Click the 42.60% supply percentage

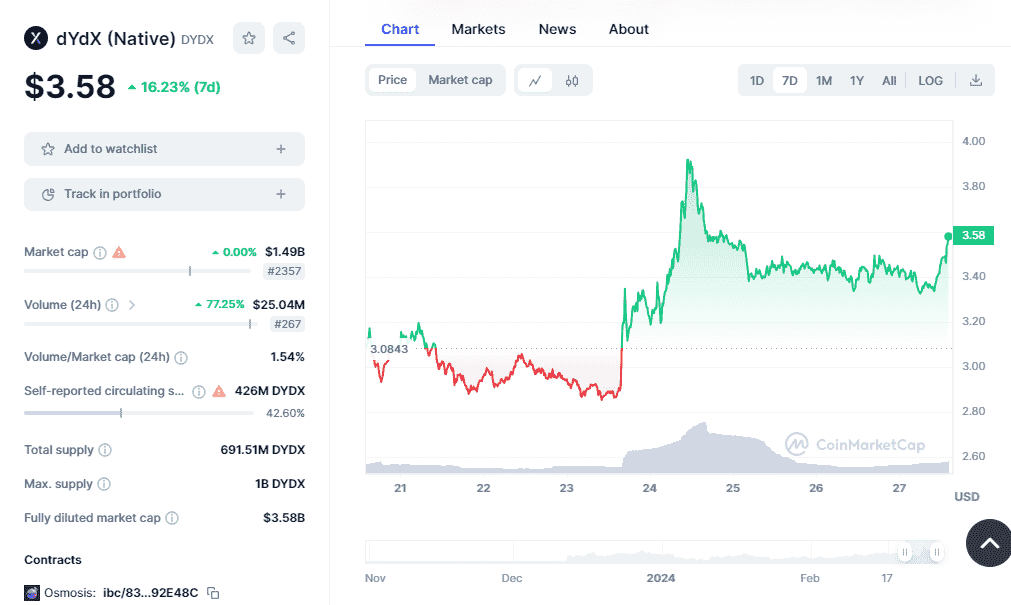(x=285, y=413)
